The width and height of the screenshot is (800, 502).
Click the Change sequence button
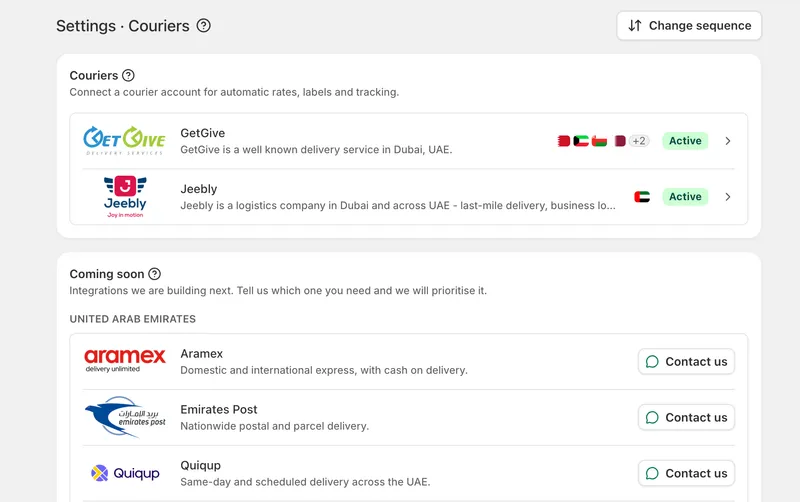pyautogui.click(x=689, y=26)
